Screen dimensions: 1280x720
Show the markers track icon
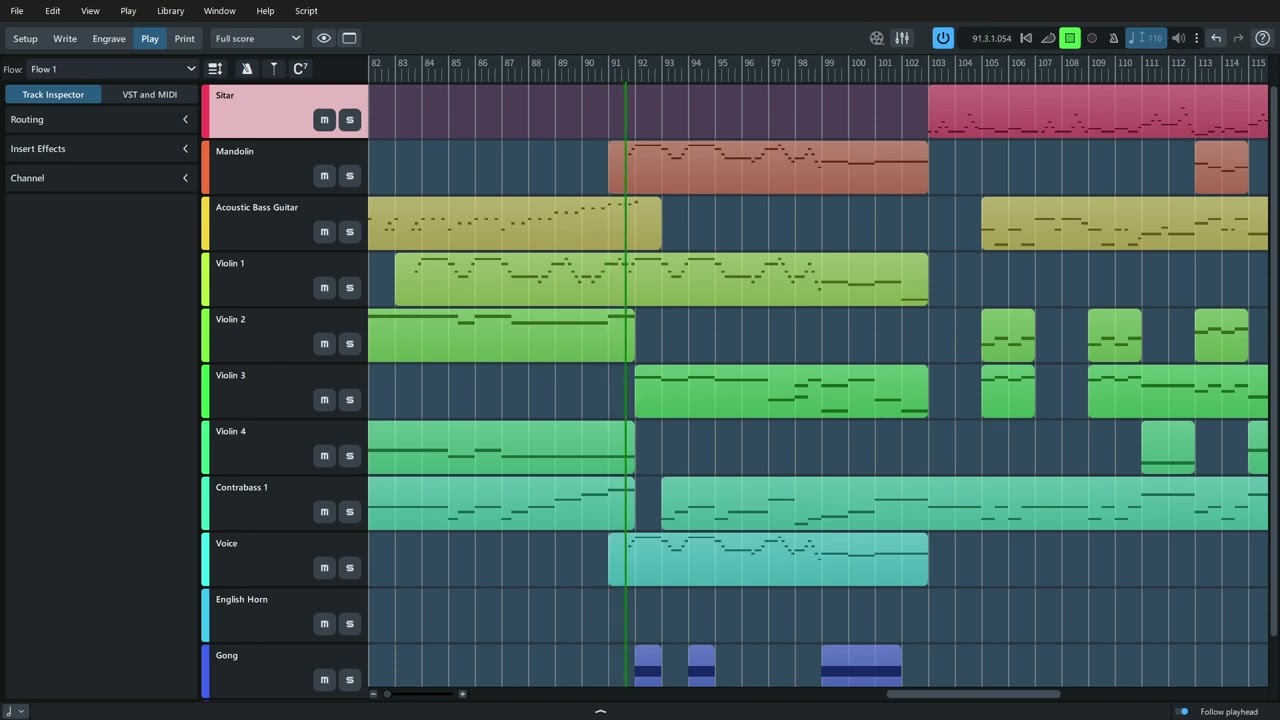(274, 68)
